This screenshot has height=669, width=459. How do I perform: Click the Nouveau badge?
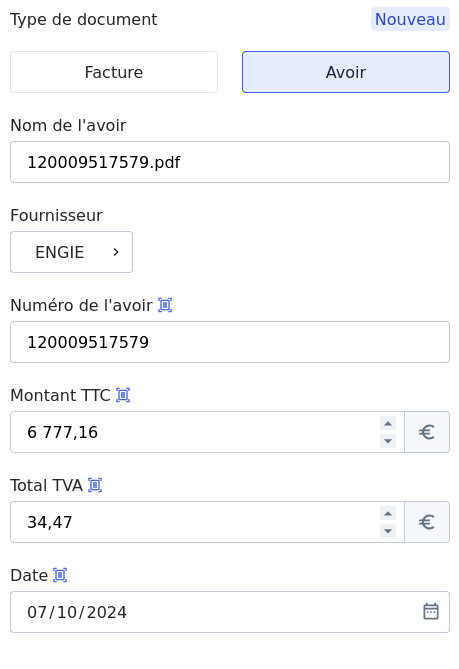(x=410, y=19)
